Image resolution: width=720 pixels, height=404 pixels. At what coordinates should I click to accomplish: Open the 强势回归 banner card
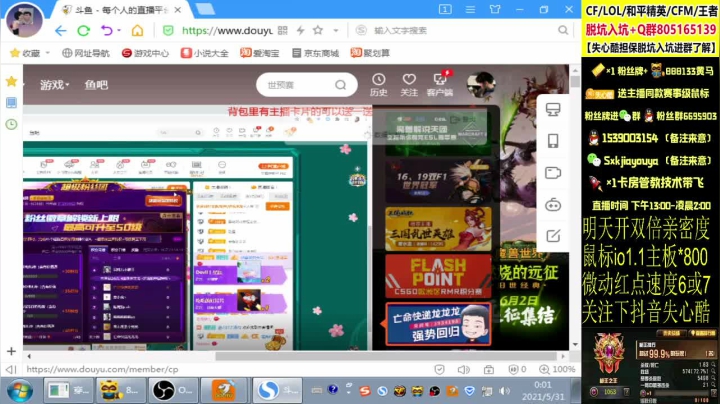coord(438,325)
